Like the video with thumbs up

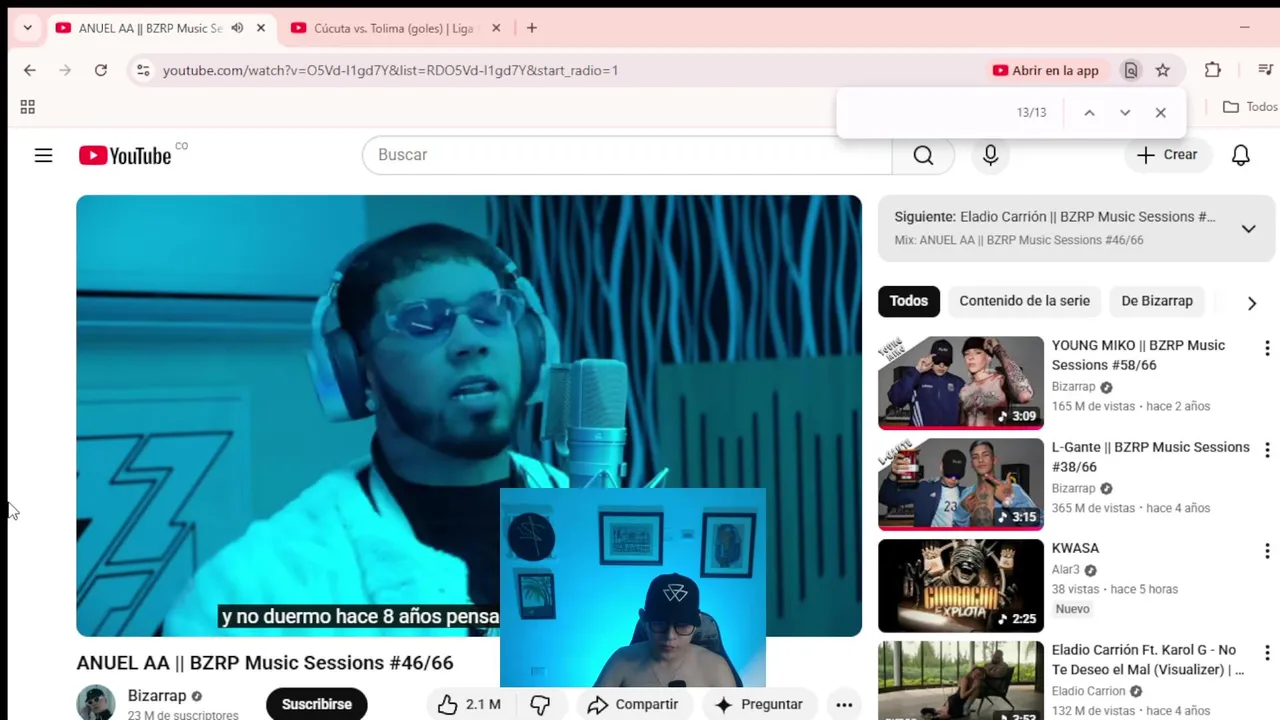(x=469, y=705)
